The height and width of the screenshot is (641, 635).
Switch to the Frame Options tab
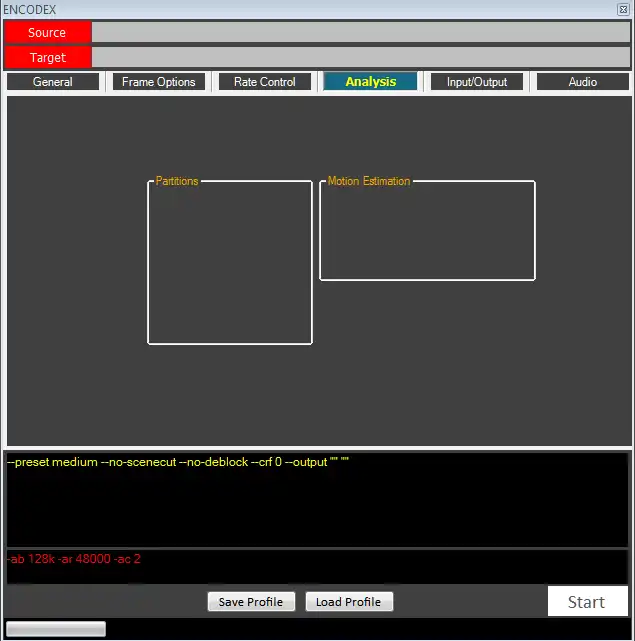[x=159, y=82]
